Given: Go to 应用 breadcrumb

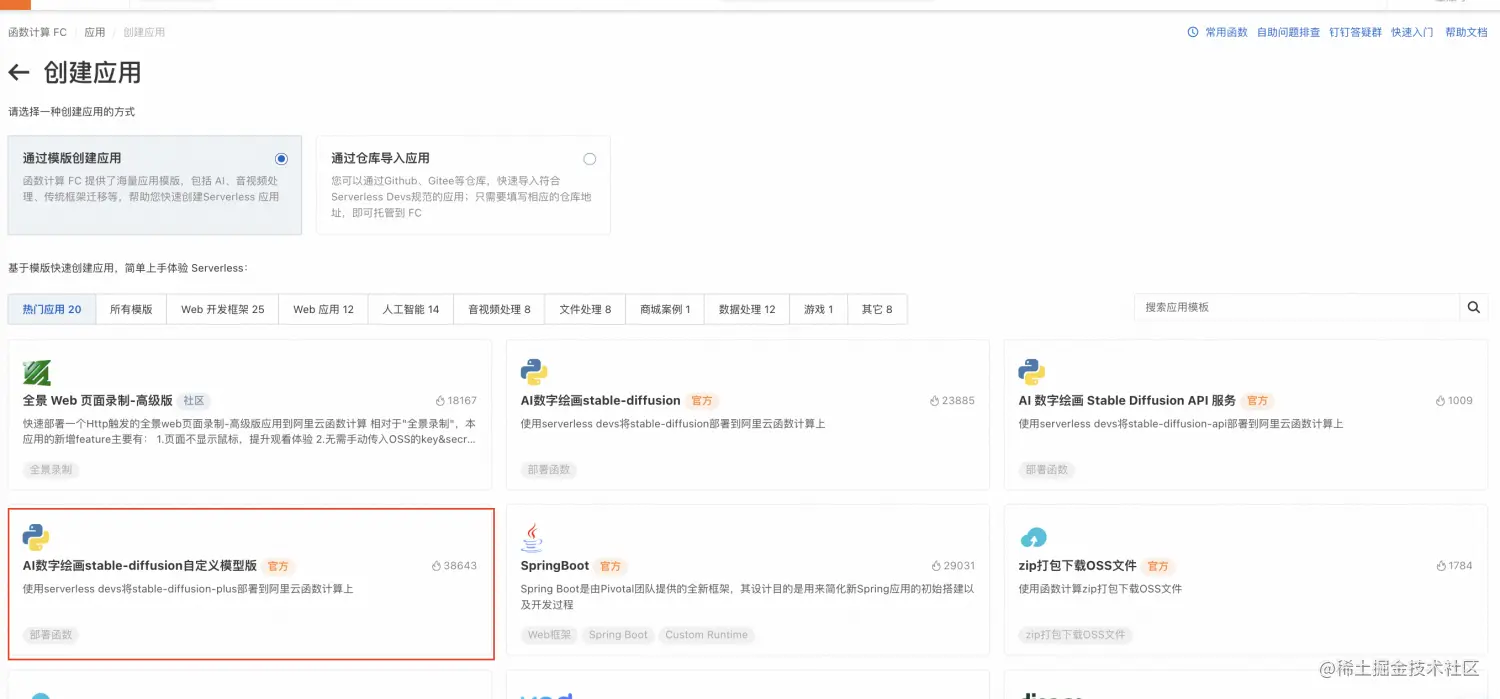Looking at the screenshot, I should (x=95, y=32).
